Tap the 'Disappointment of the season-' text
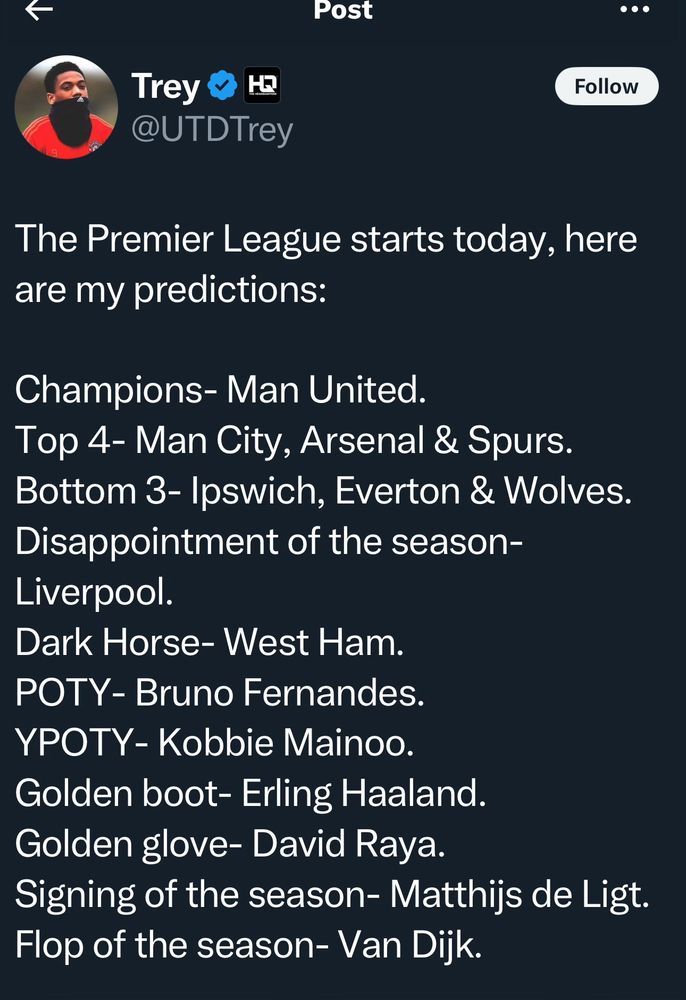This screenshot has height=1000, width=686. (x=269, y=541)
